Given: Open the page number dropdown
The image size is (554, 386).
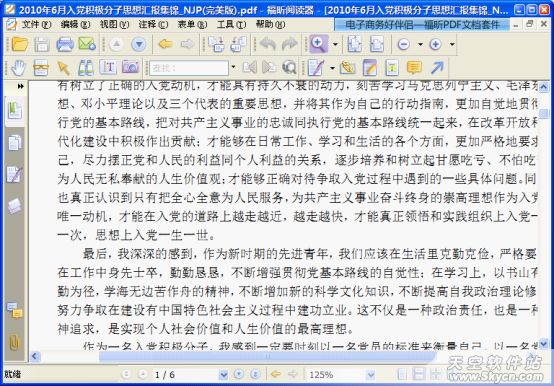Looking at the screenshot, I should [223, 374].
